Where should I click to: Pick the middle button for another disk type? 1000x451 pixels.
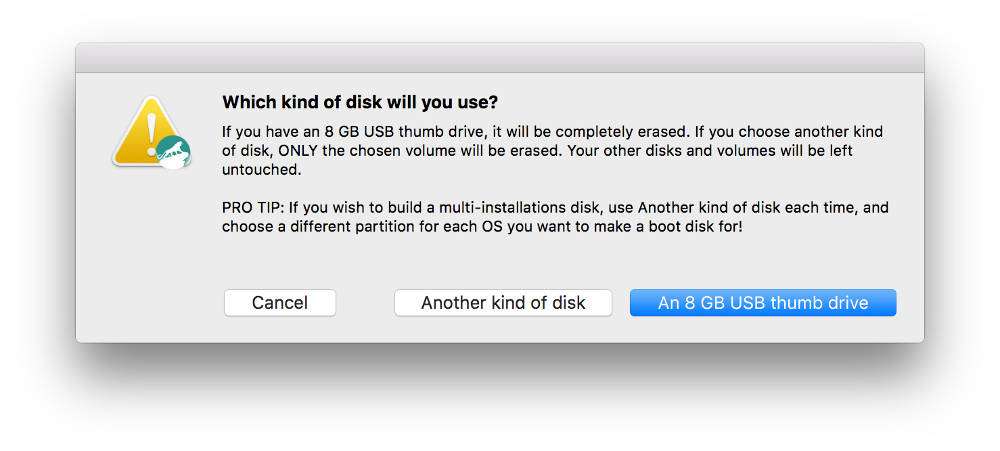click(x=503, y=303)
